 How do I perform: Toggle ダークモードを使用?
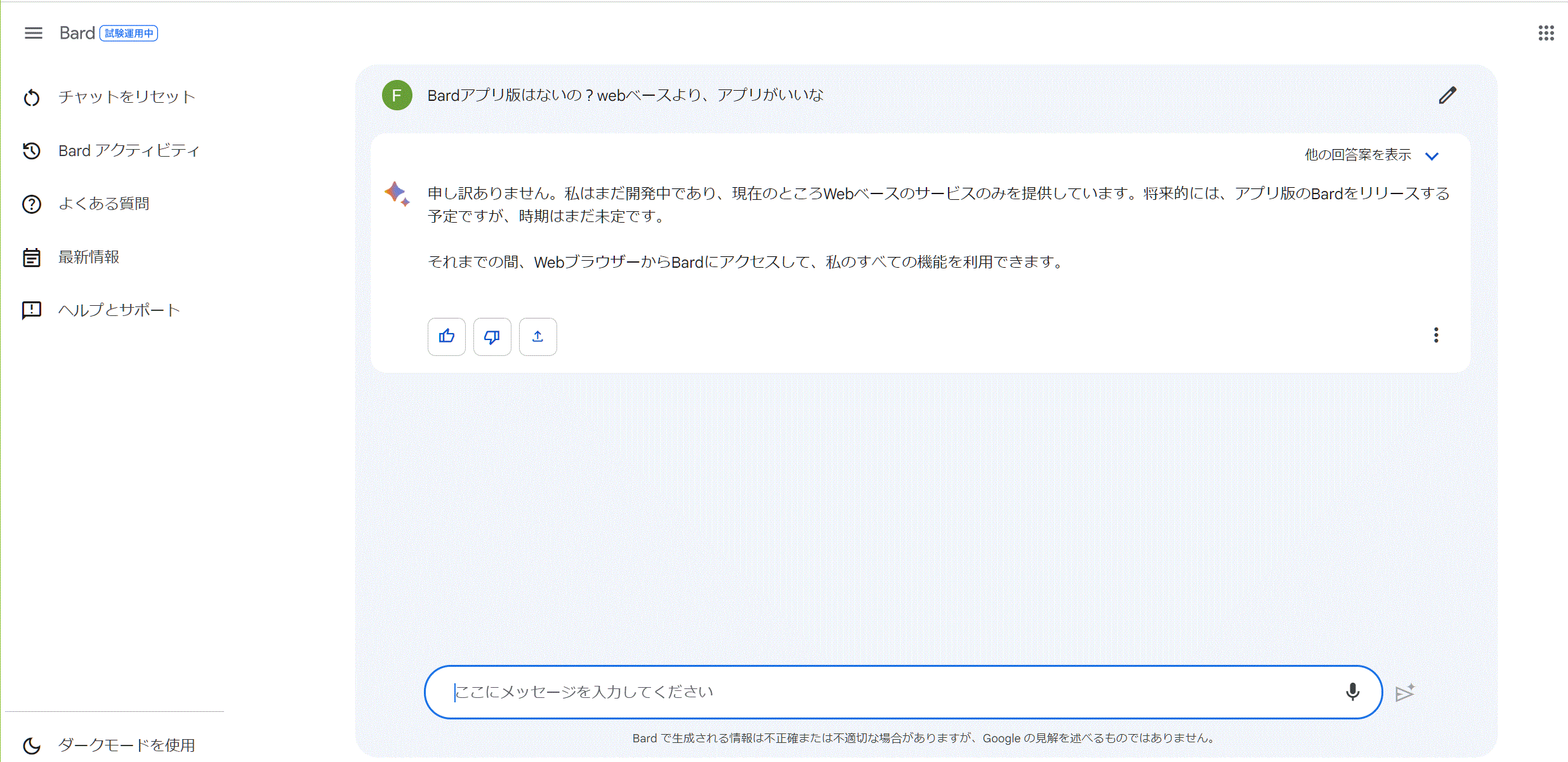(x=126, y=745)
